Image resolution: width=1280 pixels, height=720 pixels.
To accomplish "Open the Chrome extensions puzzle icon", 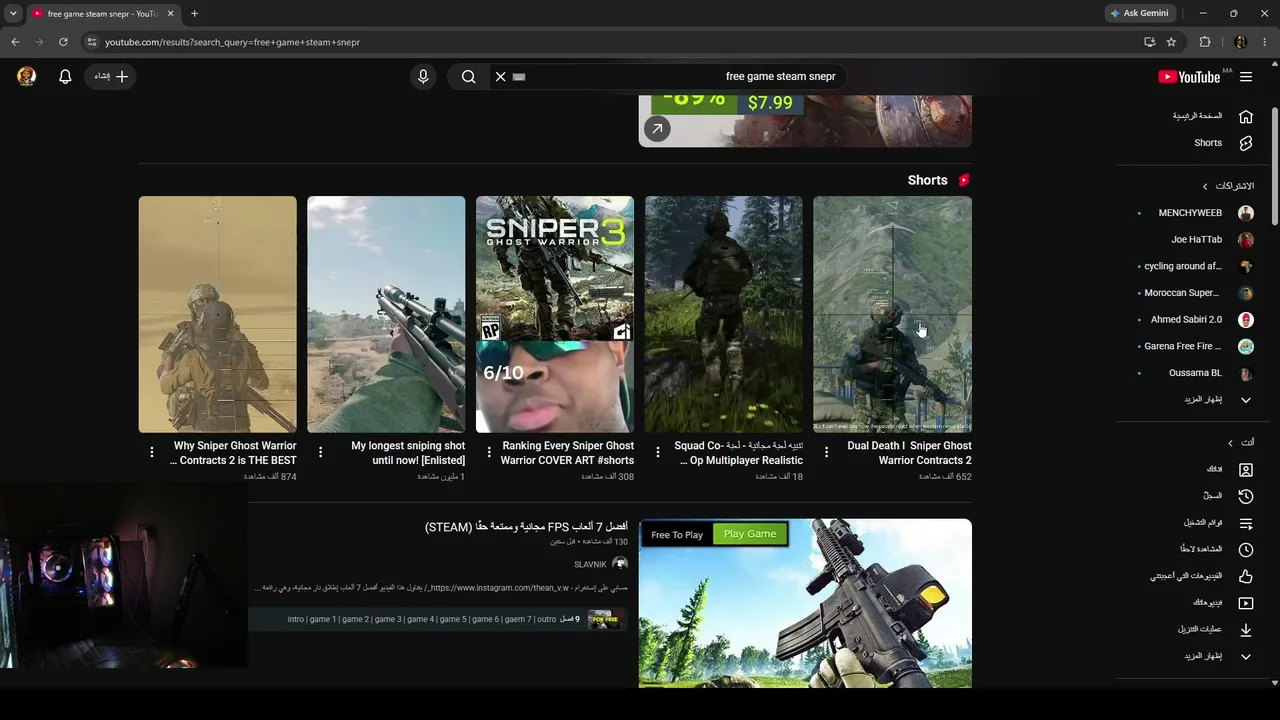I will pyautogui.click(x=1205, y=42).
